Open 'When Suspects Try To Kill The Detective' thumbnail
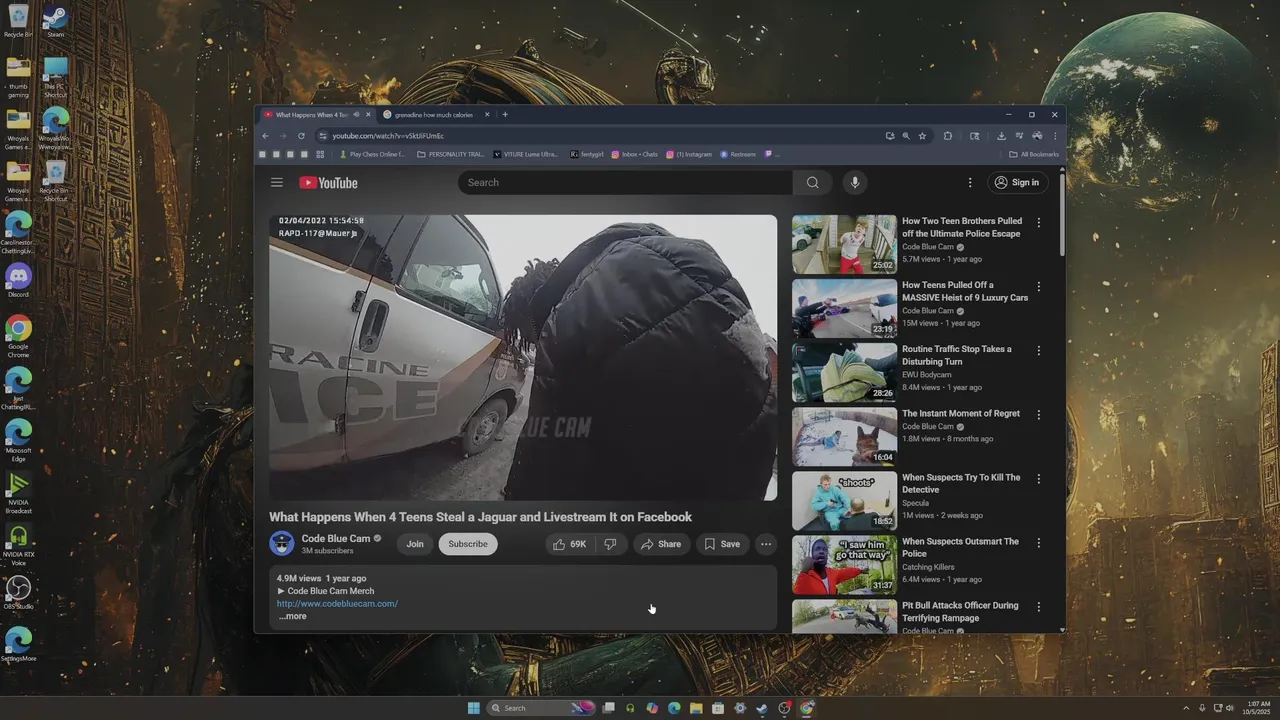 (x=844, y=500)
